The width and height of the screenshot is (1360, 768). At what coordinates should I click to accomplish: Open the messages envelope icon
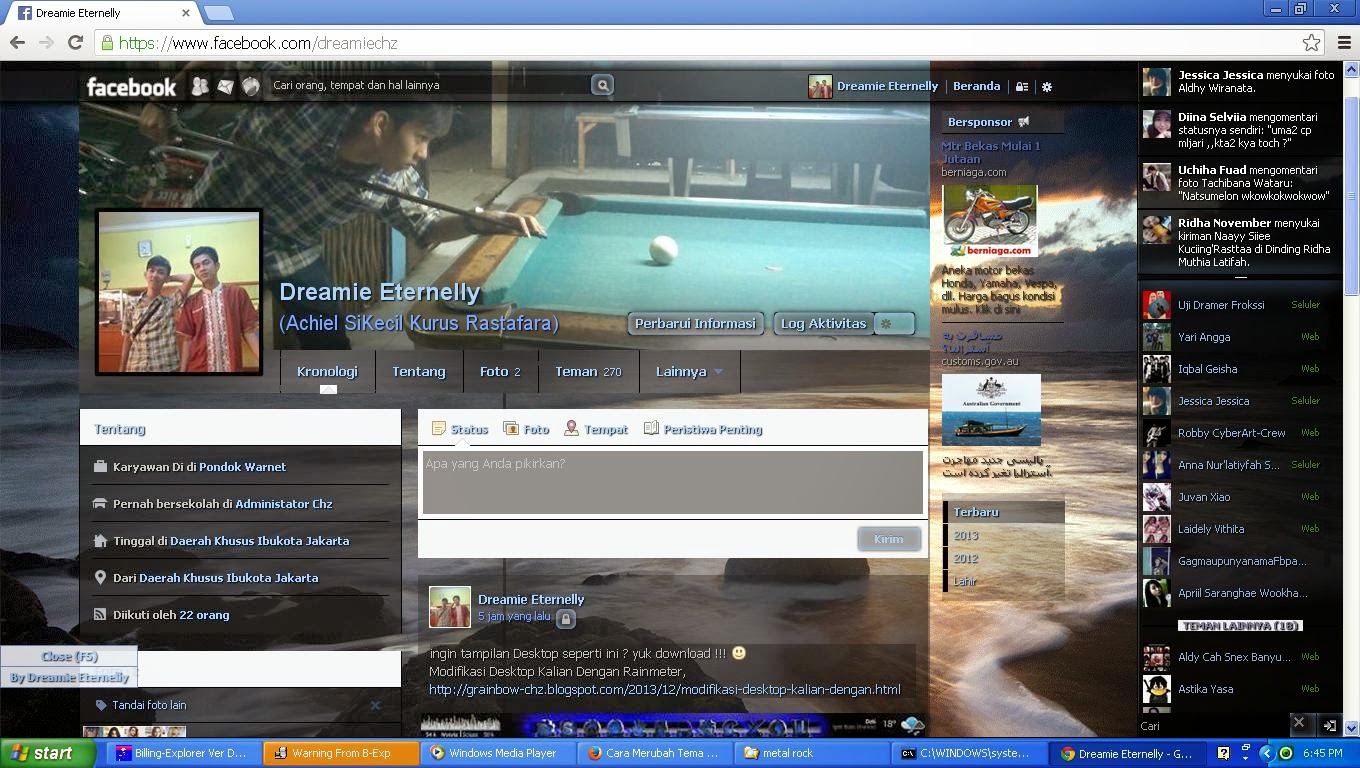click(x=226, y=86)
